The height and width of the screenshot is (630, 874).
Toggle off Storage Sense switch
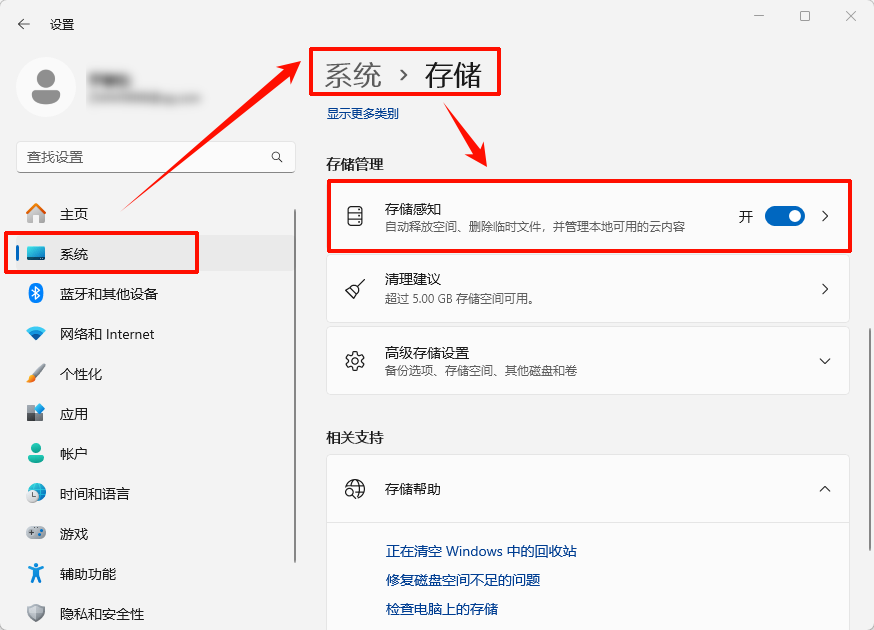point(785,215)
